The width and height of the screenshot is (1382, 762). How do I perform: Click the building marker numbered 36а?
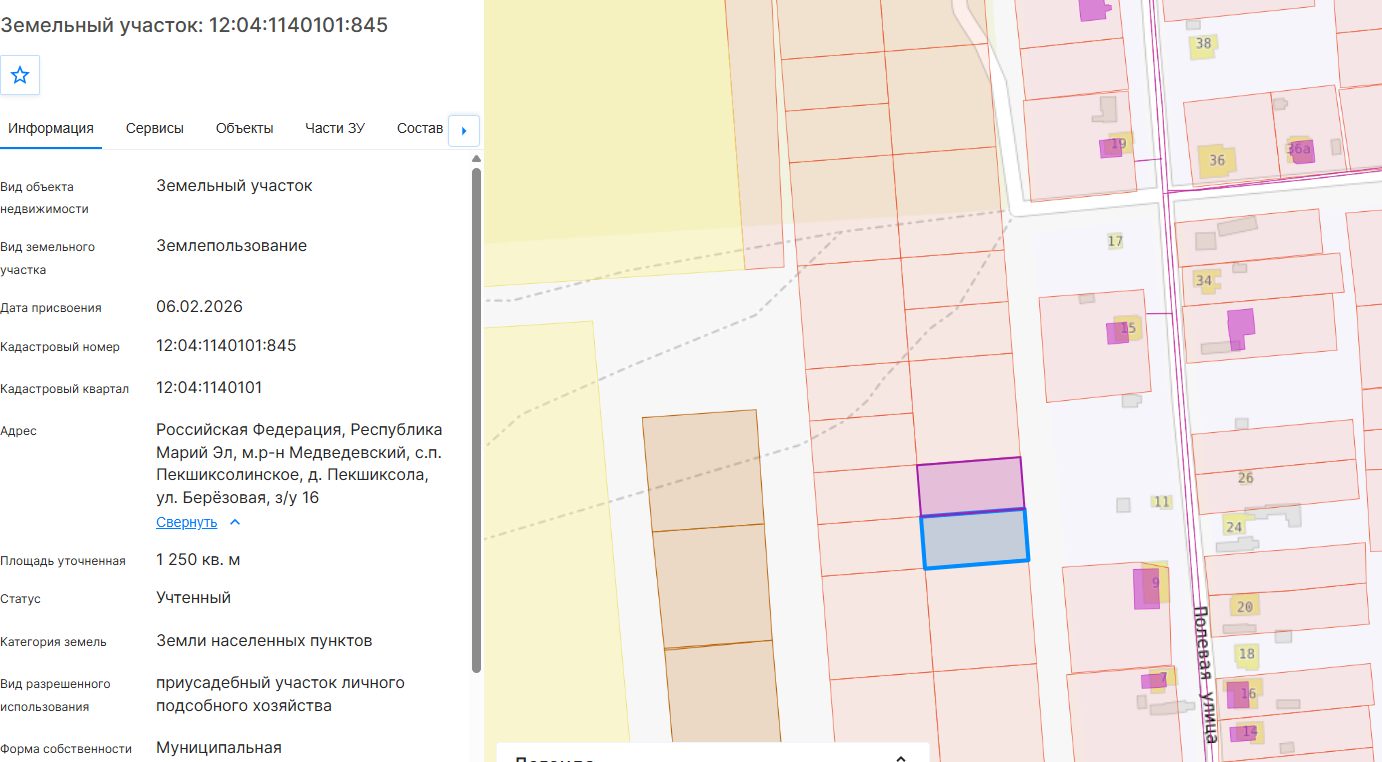[1299, 150]
